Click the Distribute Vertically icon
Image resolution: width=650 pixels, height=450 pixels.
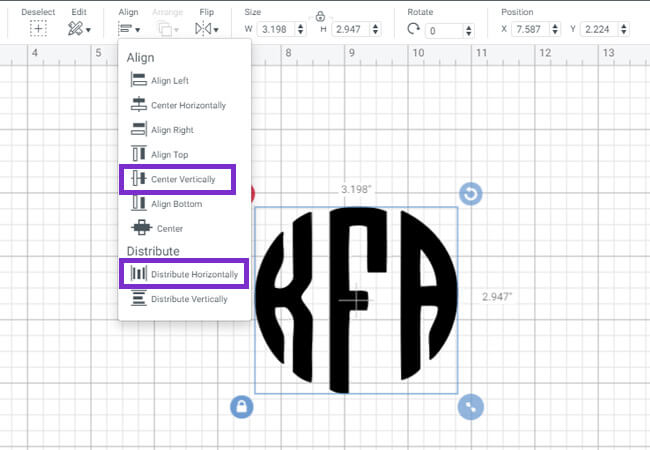coord(138,298)
